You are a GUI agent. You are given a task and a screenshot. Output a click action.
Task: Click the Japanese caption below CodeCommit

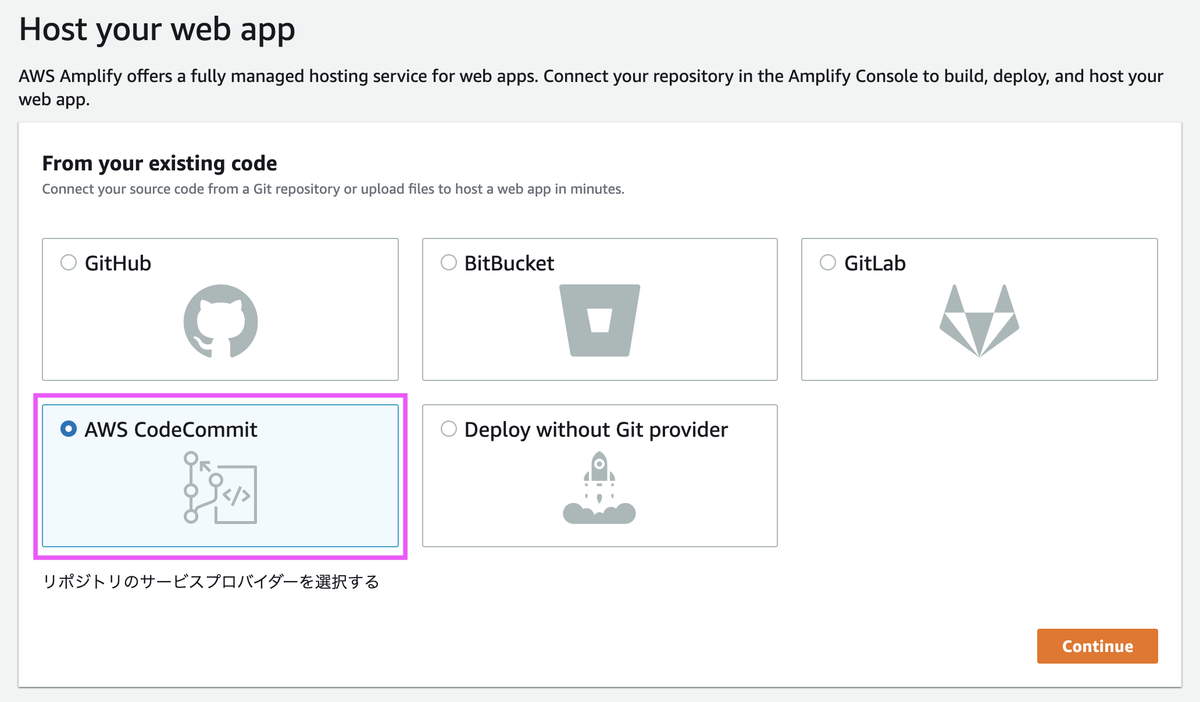click(x=211, y=582)
